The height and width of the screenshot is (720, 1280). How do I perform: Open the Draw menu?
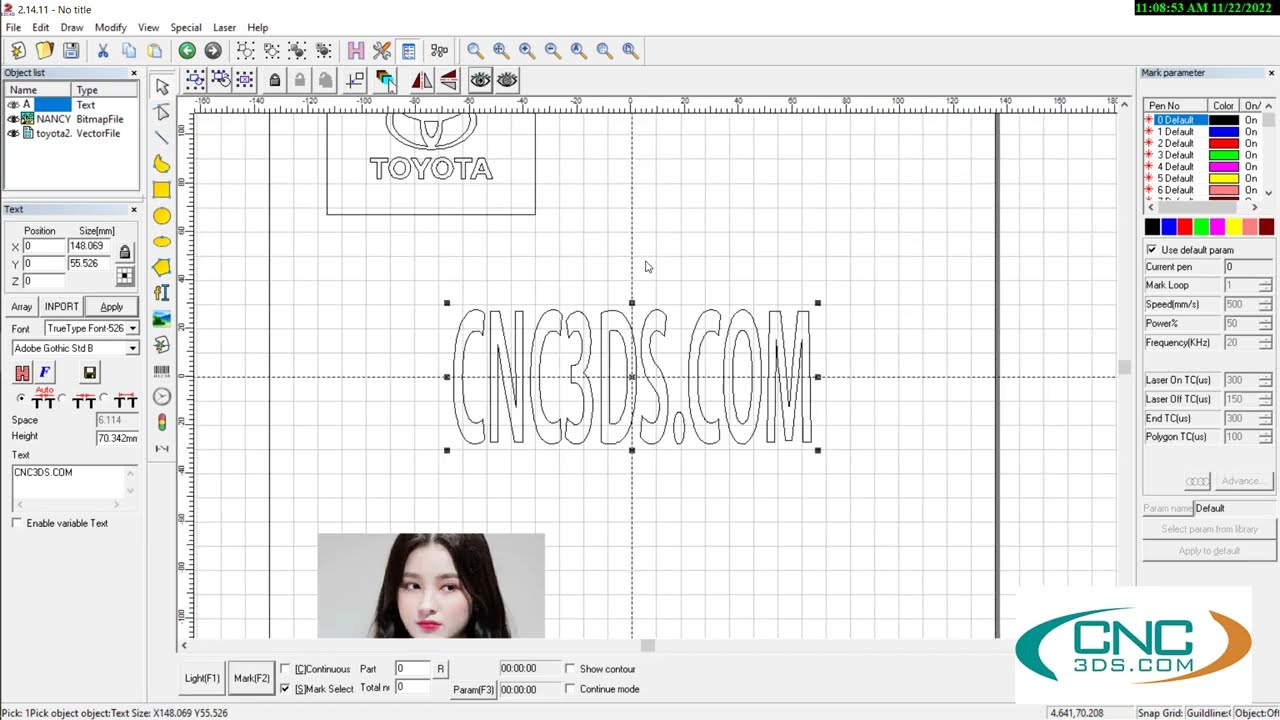point(72,27)
